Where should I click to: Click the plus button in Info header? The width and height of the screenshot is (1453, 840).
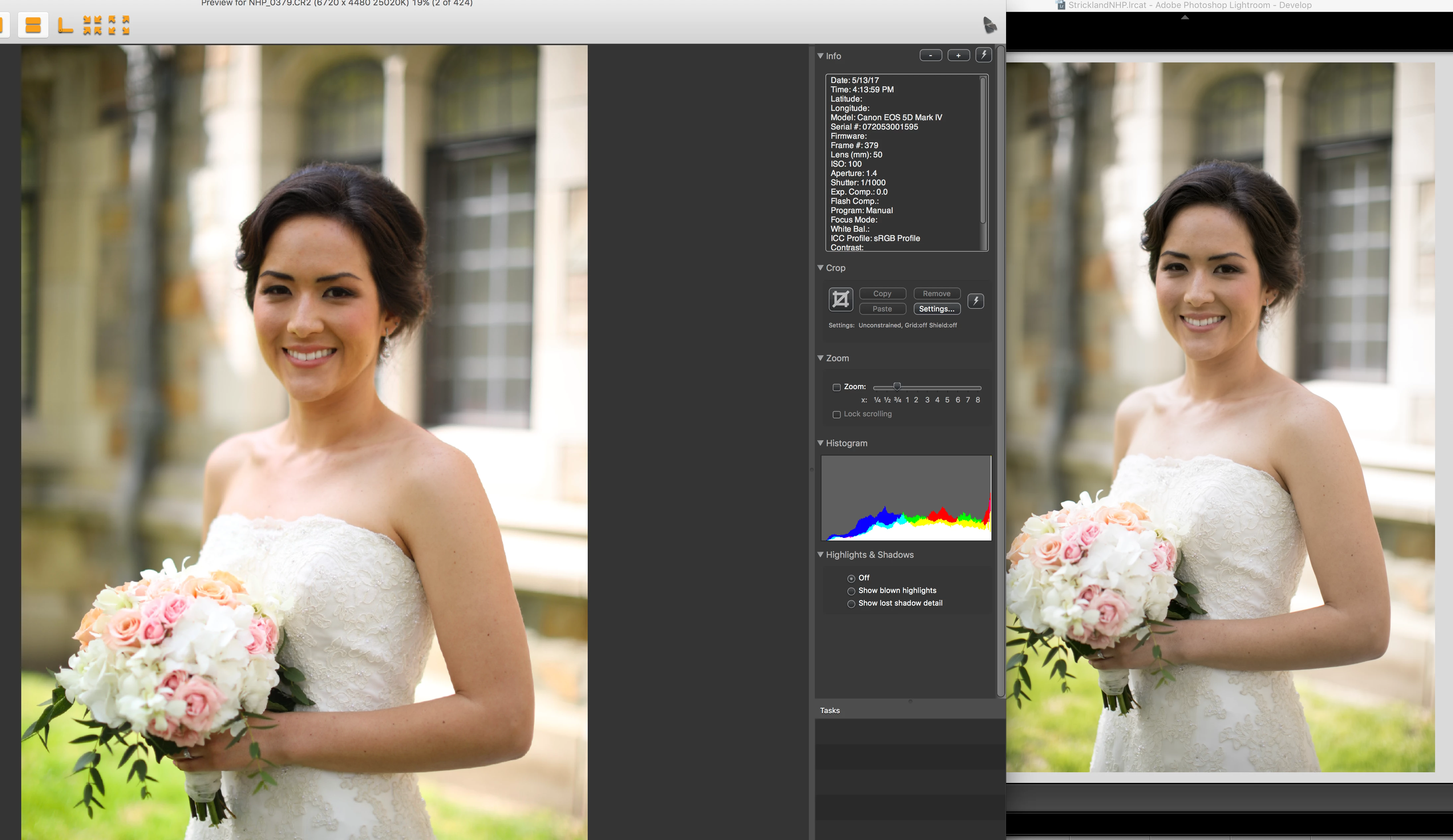pos(958,55)
